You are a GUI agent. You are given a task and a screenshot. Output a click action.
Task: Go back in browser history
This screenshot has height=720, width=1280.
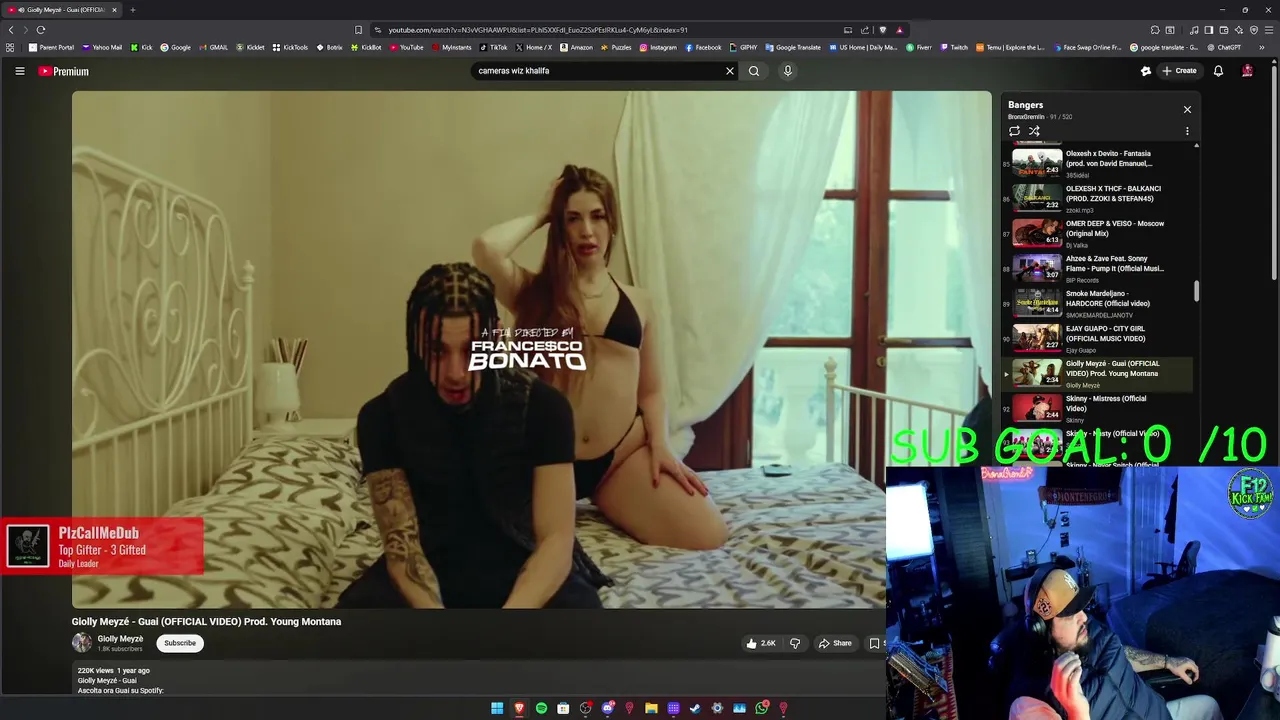pos(11,30)
